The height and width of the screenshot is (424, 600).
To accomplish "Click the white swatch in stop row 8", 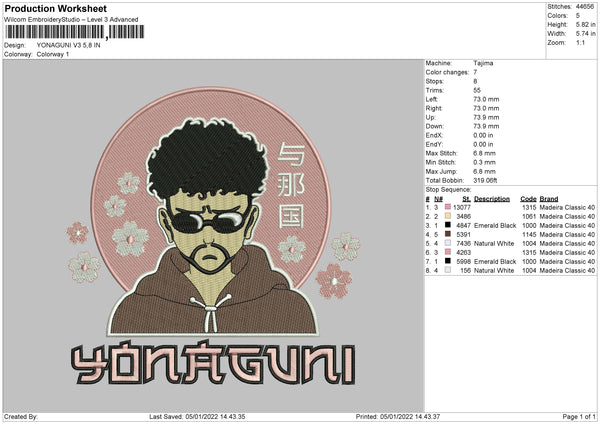I will (448, 270).
